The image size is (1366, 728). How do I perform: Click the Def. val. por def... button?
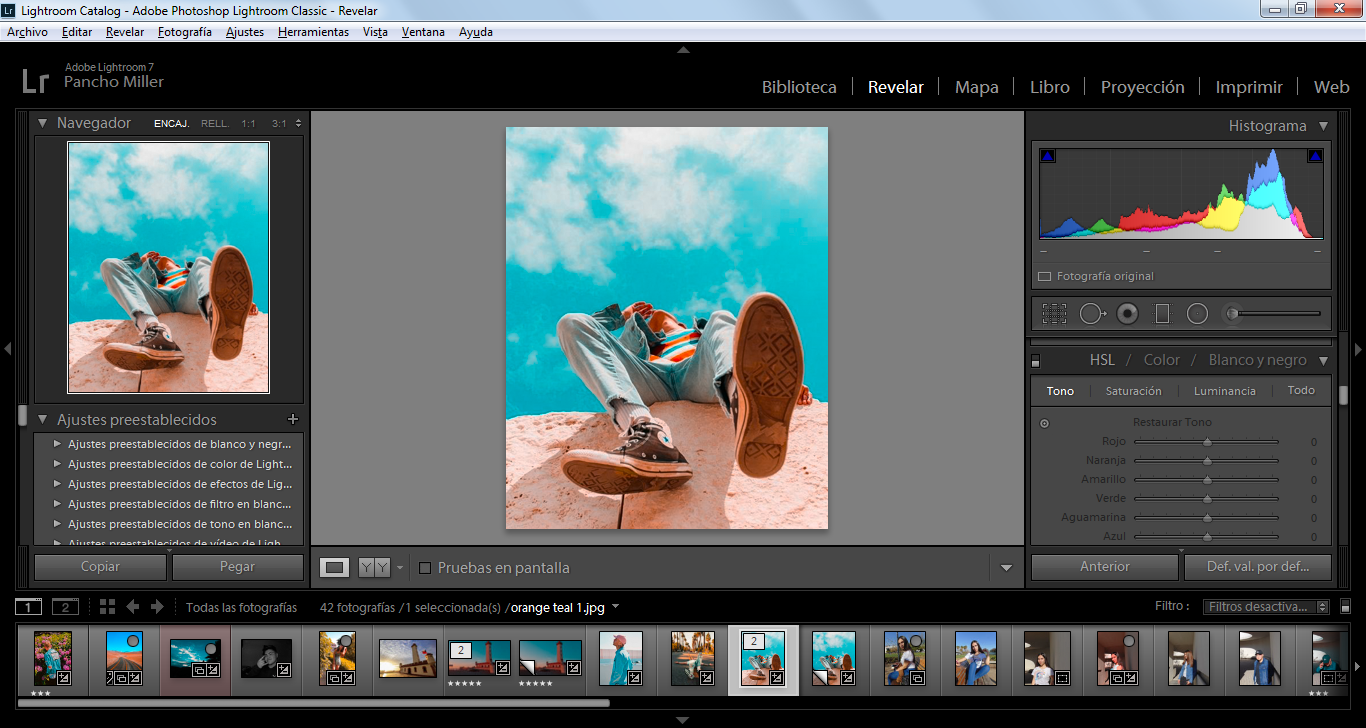point(1258,566)
